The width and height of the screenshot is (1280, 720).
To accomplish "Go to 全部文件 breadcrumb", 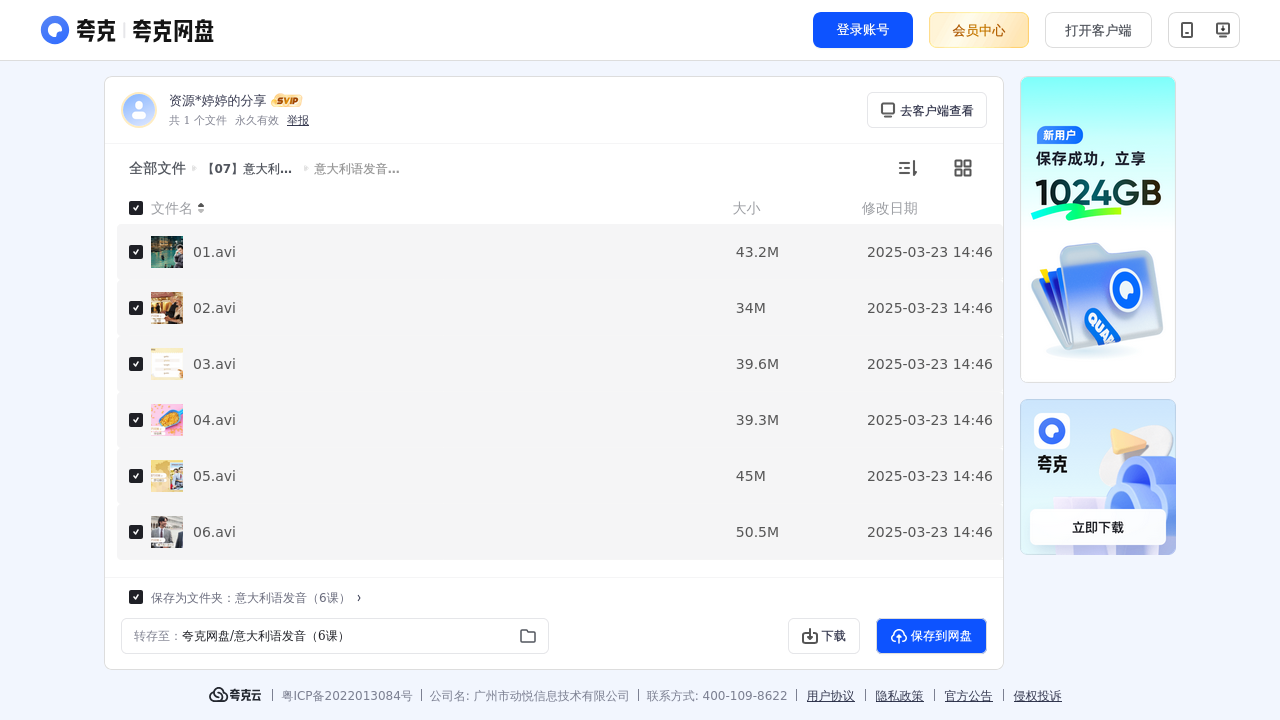I will 157,168.
